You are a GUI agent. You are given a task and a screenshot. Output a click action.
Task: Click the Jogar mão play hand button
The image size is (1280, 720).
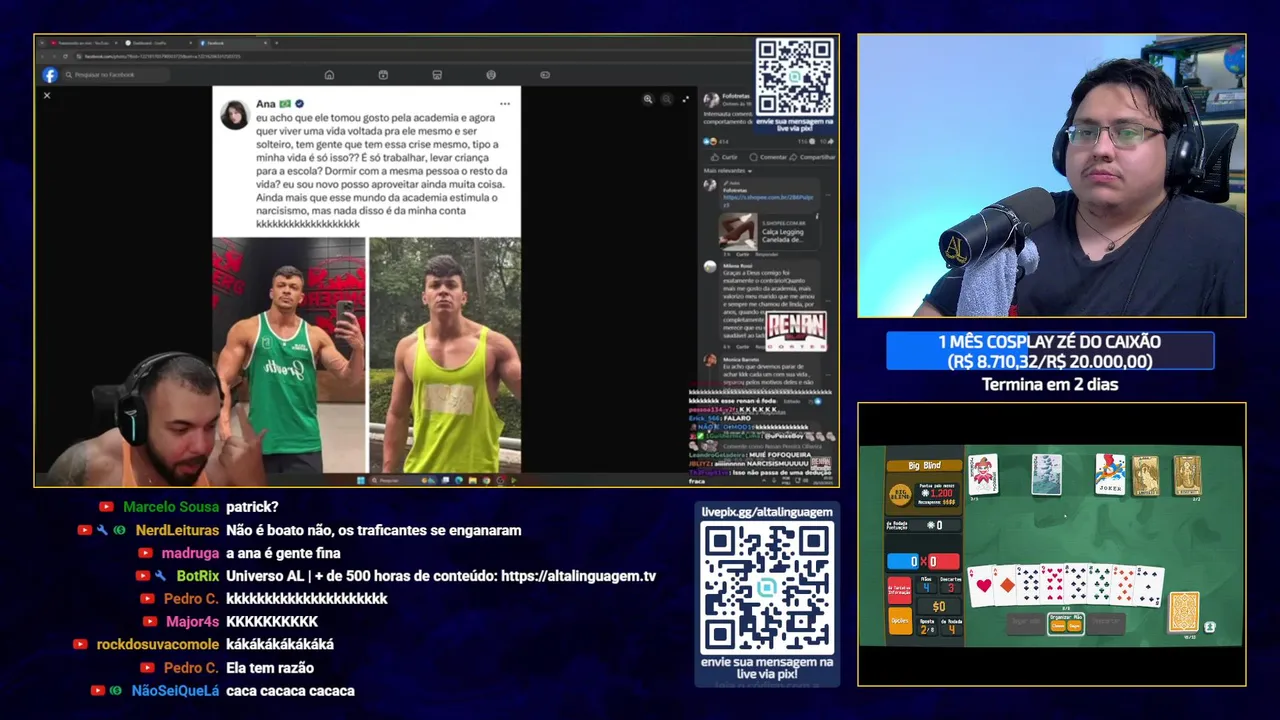(1027, 622)
